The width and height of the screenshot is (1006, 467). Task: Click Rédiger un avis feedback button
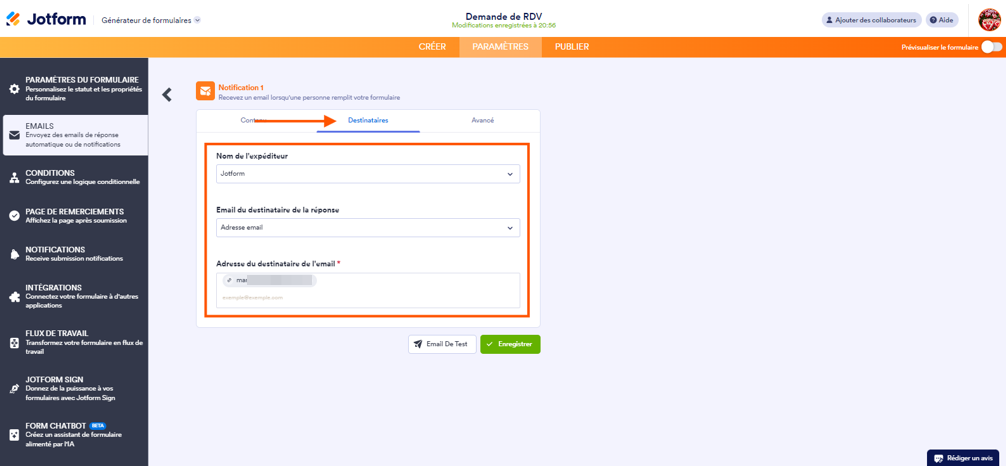963,458
